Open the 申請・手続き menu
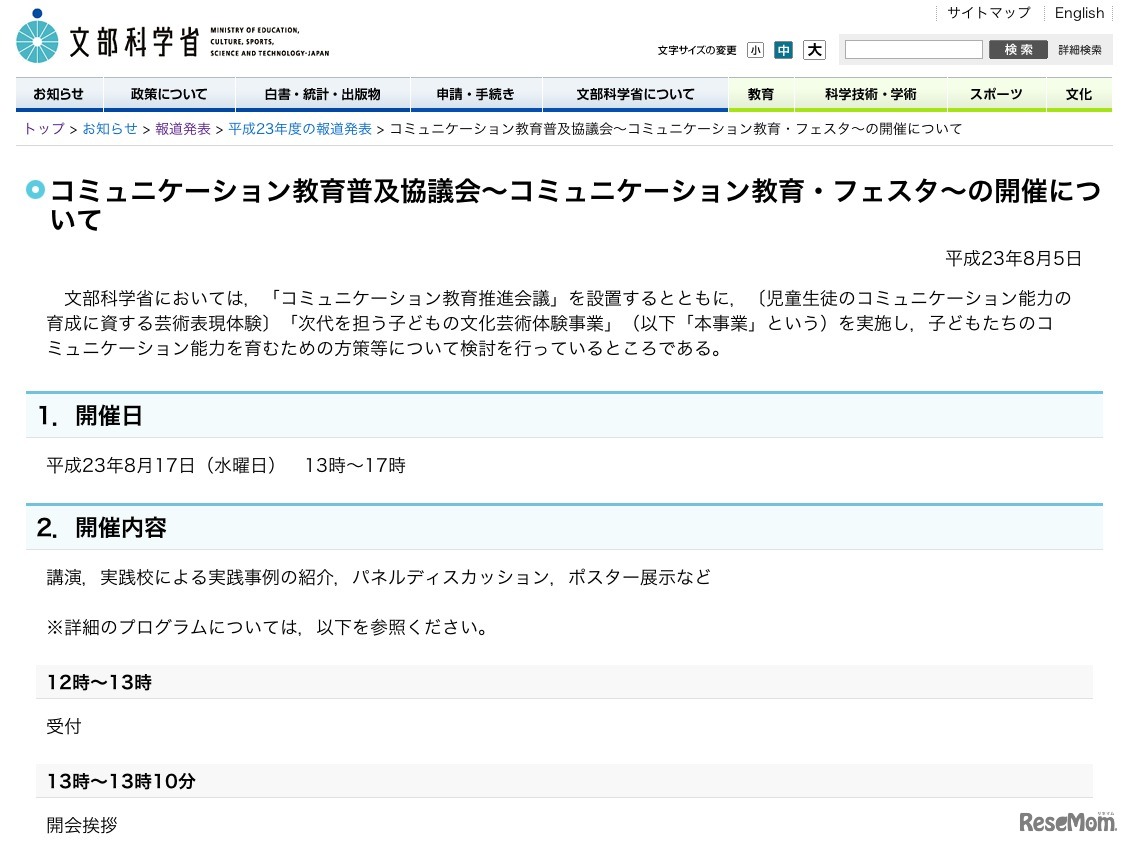 point(477,93)
